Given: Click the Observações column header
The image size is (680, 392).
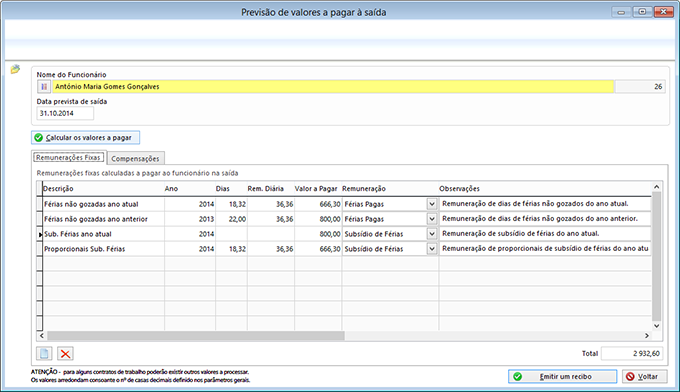Looking at the screenshot, I should pyautogui.click(x=545, y=189).
